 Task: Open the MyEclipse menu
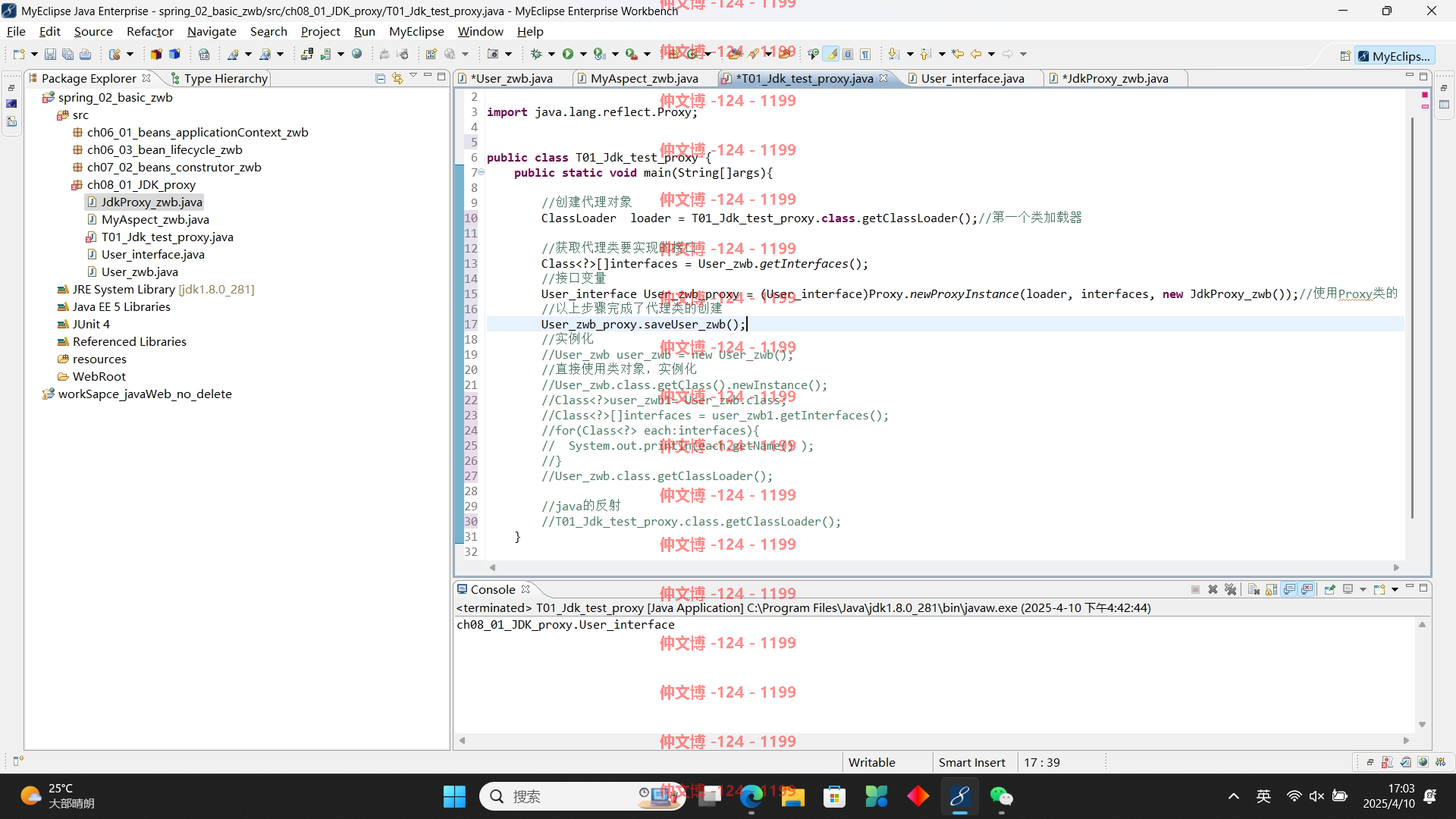tap(416, 31)
